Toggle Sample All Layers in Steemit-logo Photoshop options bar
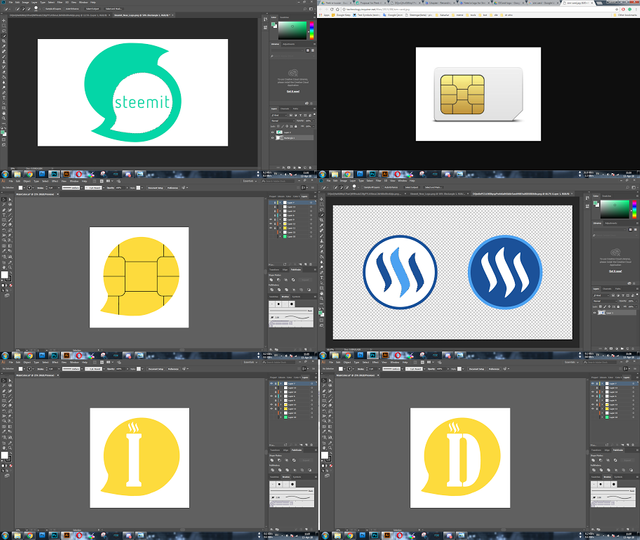This screenshot has height=540, width=640. click(x=51, y=9)
